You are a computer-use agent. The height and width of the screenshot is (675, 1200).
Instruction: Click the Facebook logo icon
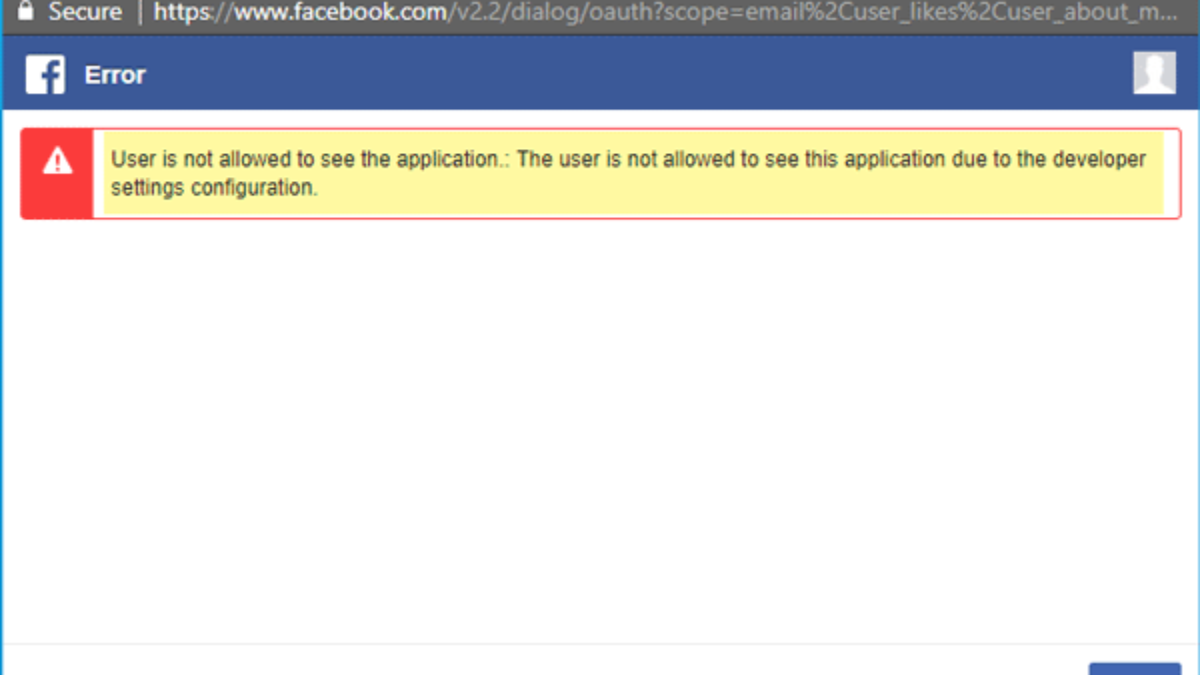(x=45, y=75)
